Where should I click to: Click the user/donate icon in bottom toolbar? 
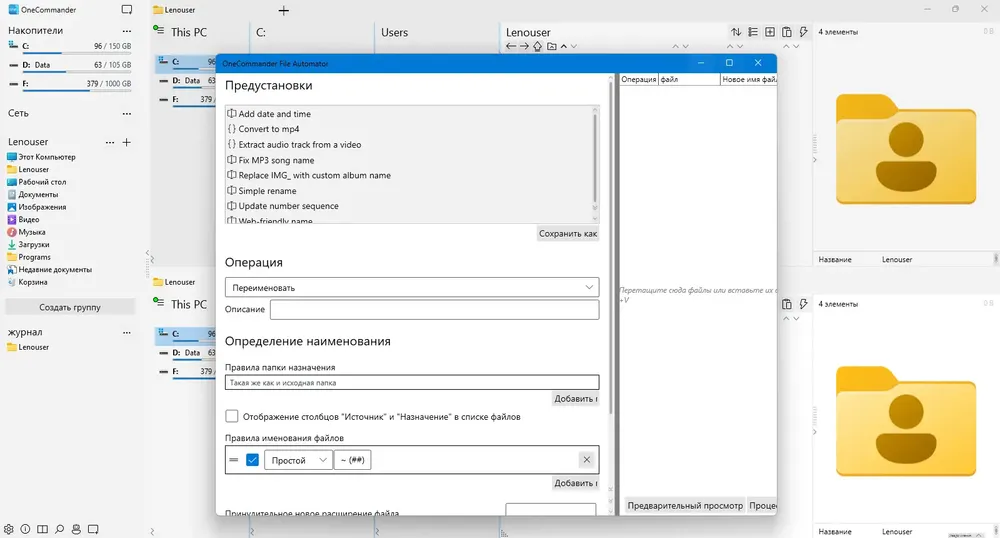click(x=76, y=529)
